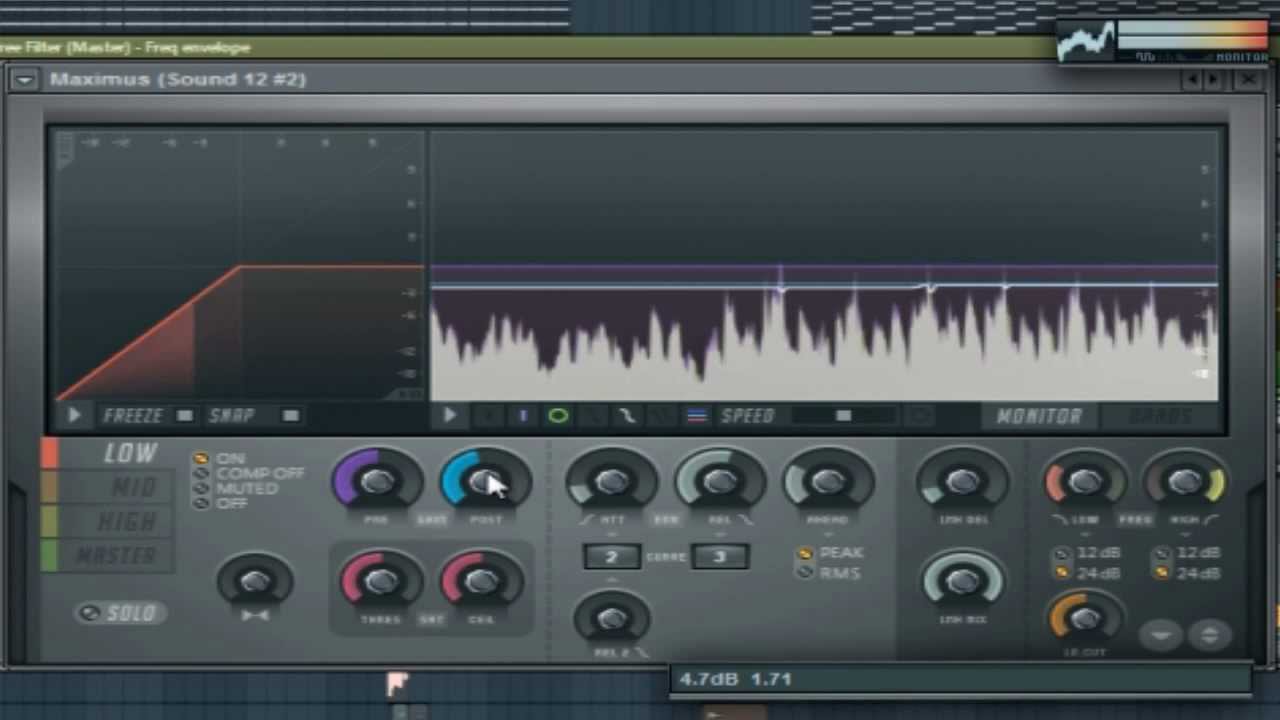Click the white curve display icon
Viewport: 1280px width, 720px height.
tap(627, 415)
